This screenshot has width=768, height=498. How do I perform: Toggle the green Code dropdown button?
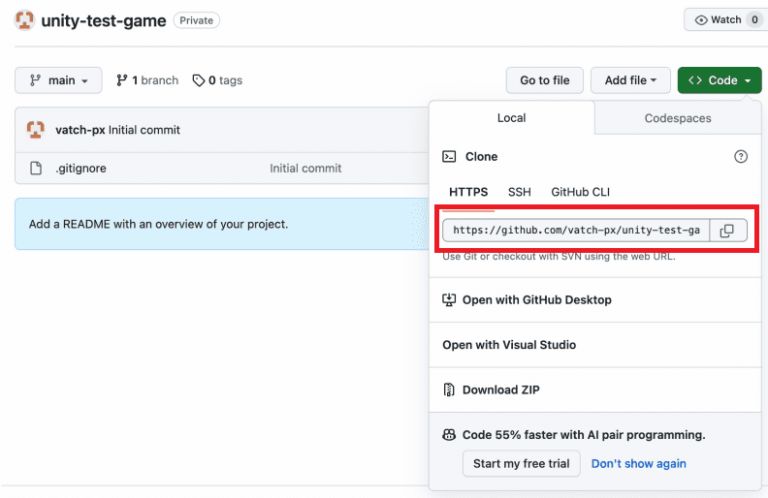pos(719,80)
